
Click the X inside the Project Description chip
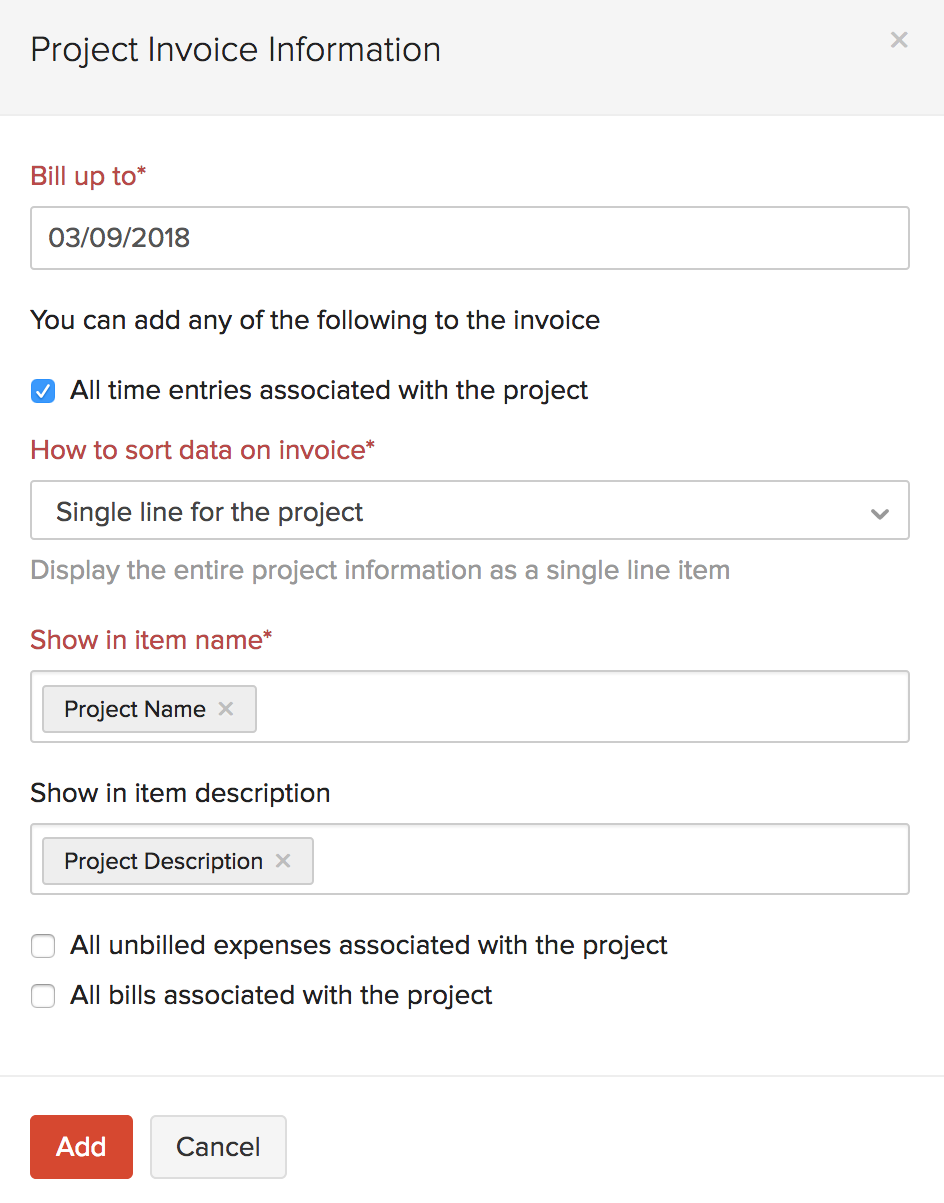coord(282,860)
